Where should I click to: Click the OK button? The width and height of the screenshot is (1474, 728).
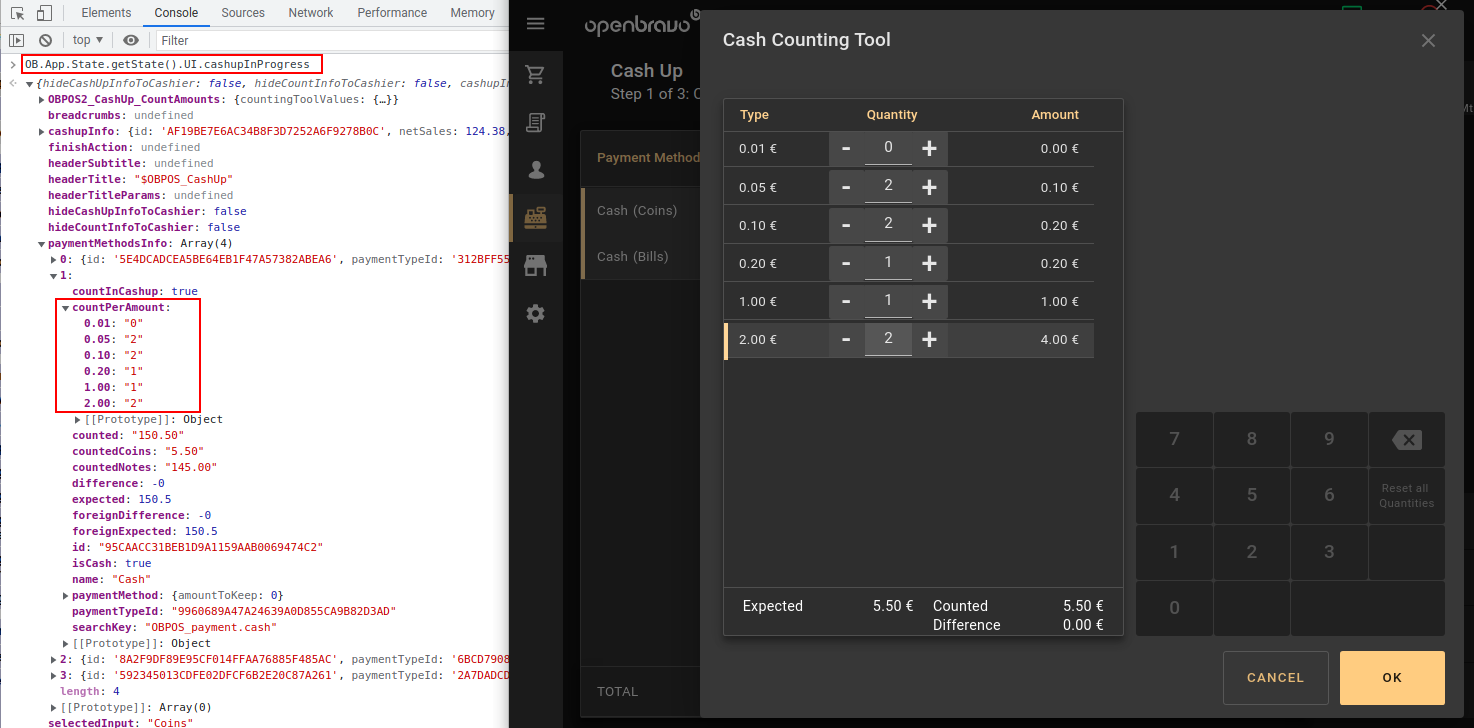[x=1392, y=678]
